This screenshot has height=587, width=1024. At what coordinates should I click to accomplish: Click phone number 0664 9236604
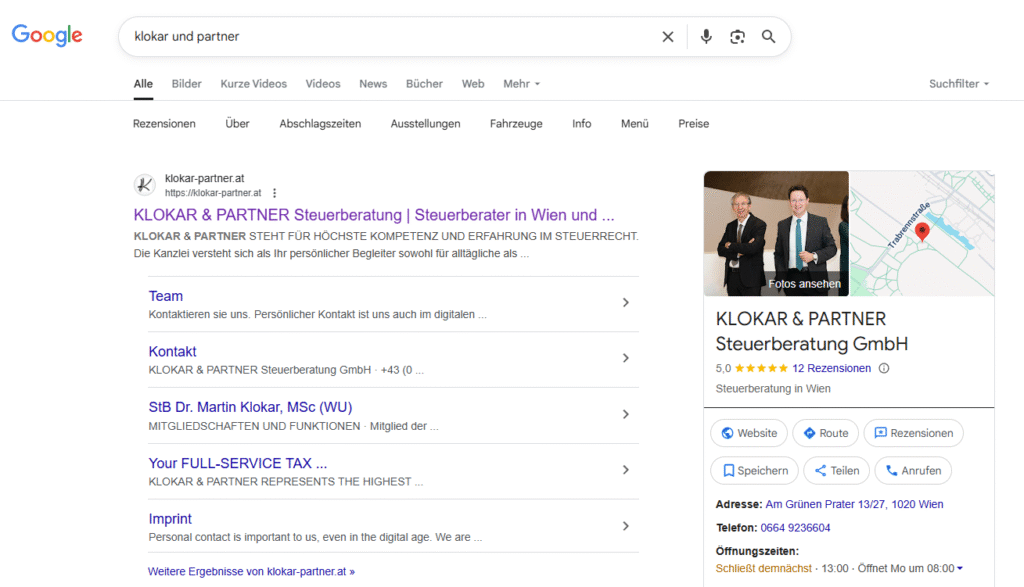pyautogui.click(x=795, y=528)
